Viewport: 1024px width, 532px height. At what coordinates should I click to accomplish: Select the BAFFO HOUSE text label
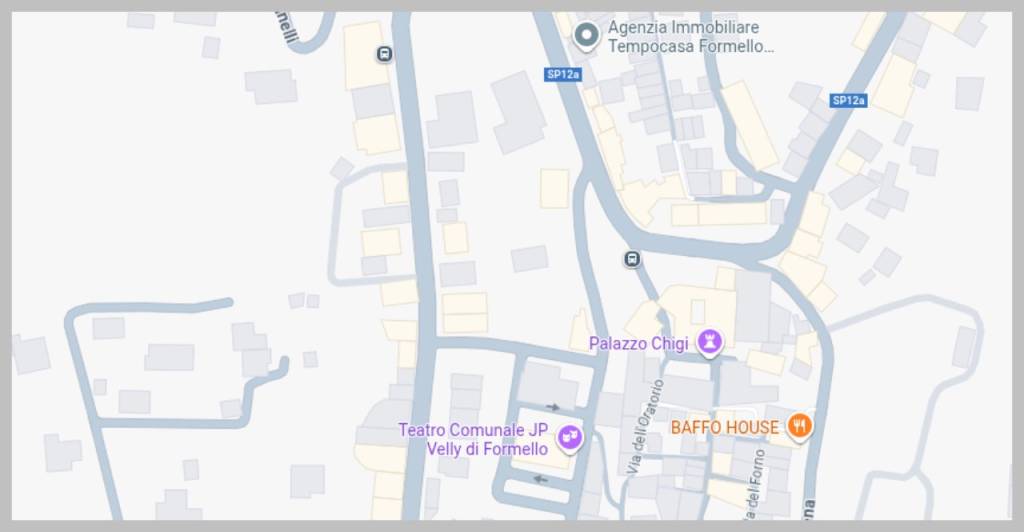(x=725, y=428)
